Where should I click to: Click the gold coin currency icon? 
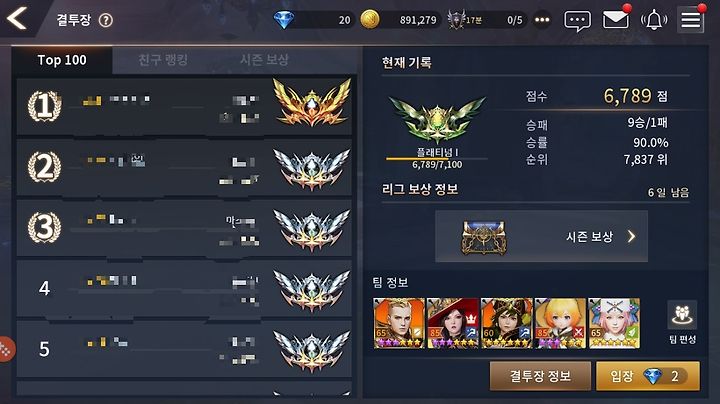point(370,20)
